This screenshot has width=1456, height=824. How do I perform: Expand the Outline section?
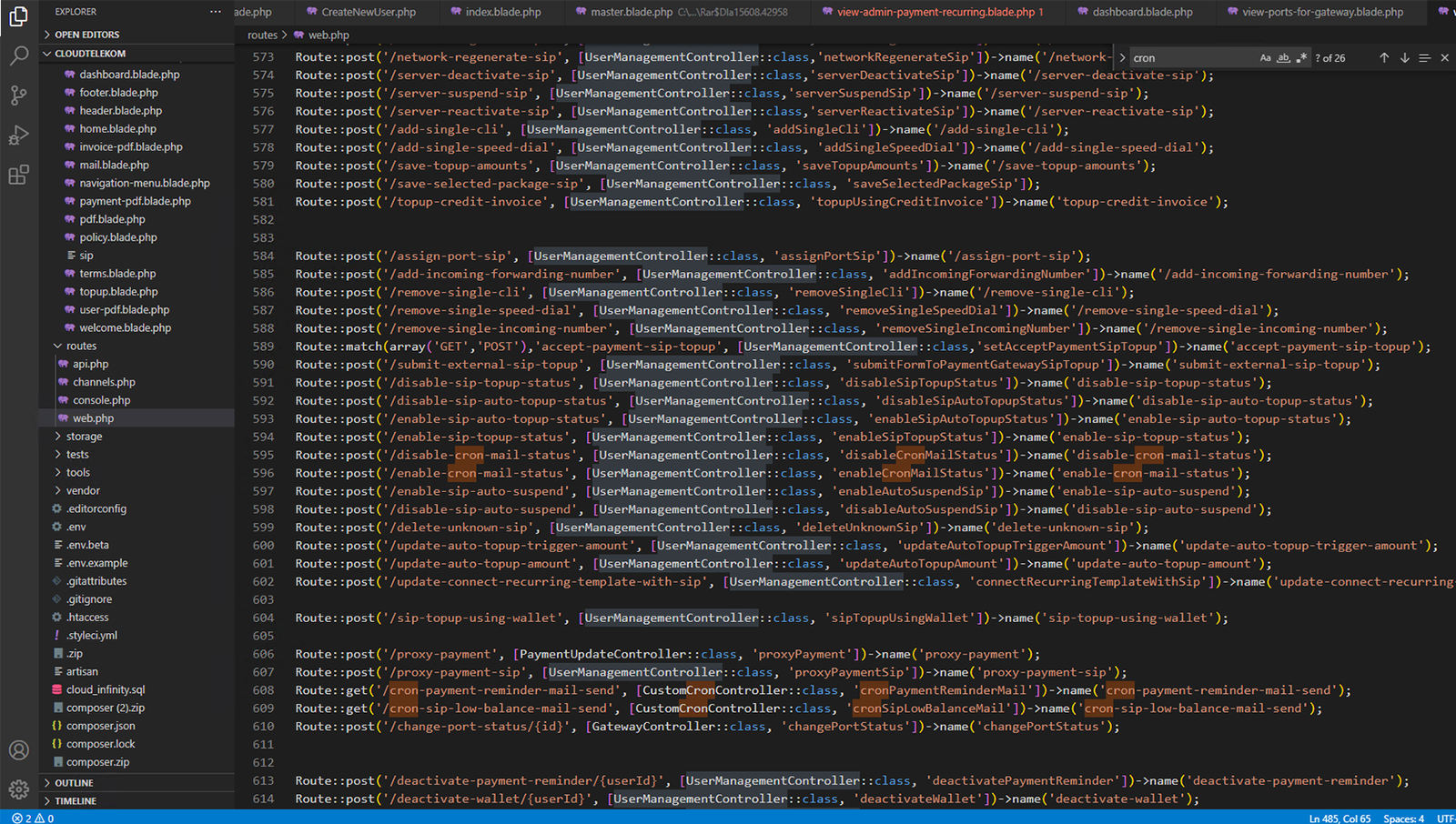coord(136,783)
